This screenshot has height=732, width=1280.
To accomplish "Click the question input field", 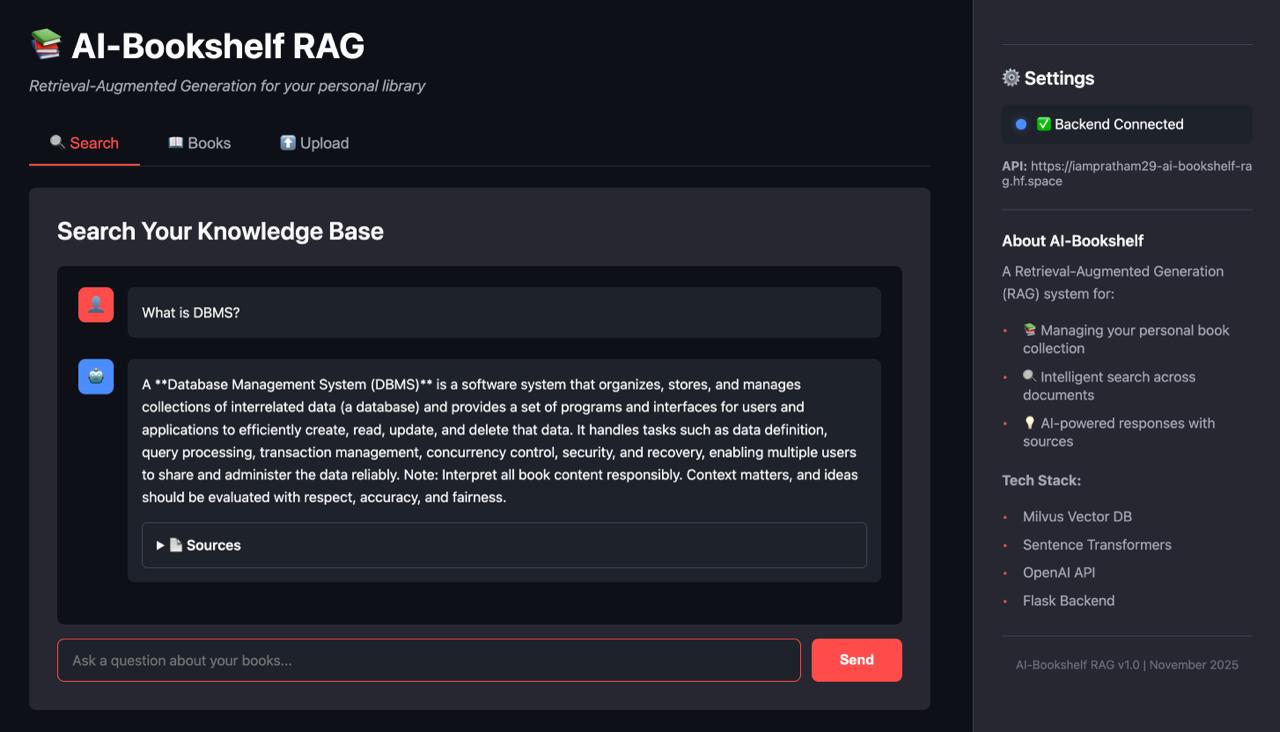I will pyautogui.click(x=428, y=660).
